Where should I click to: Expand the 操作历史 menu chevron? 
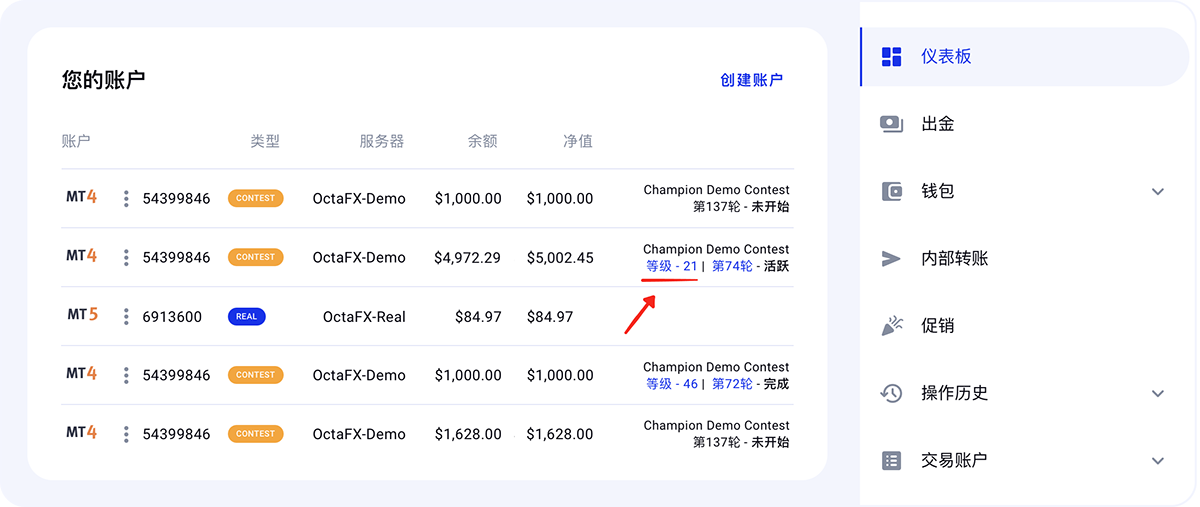click(x=1158, y=394)
